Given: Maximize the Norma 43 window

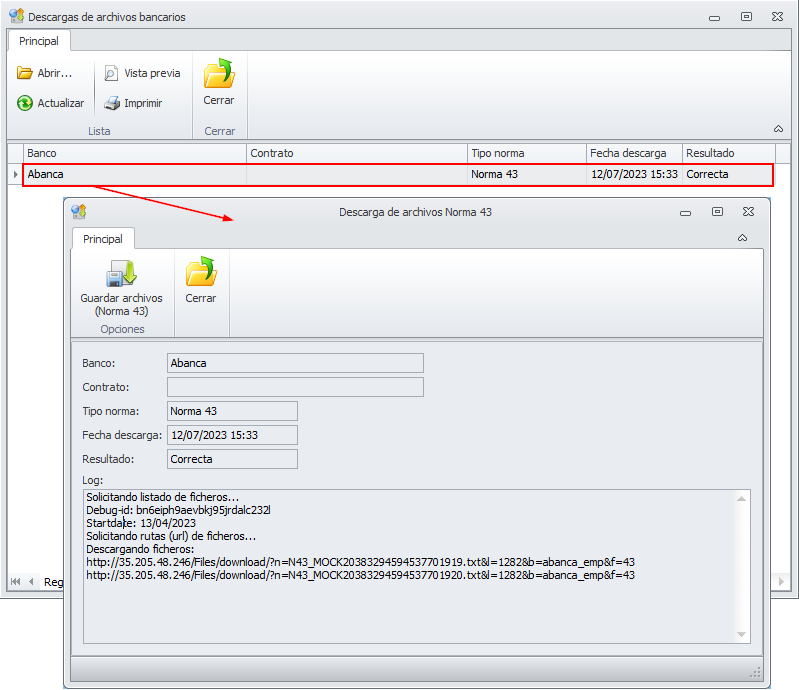Looking at the screenshot, I should tap(717, 211).
